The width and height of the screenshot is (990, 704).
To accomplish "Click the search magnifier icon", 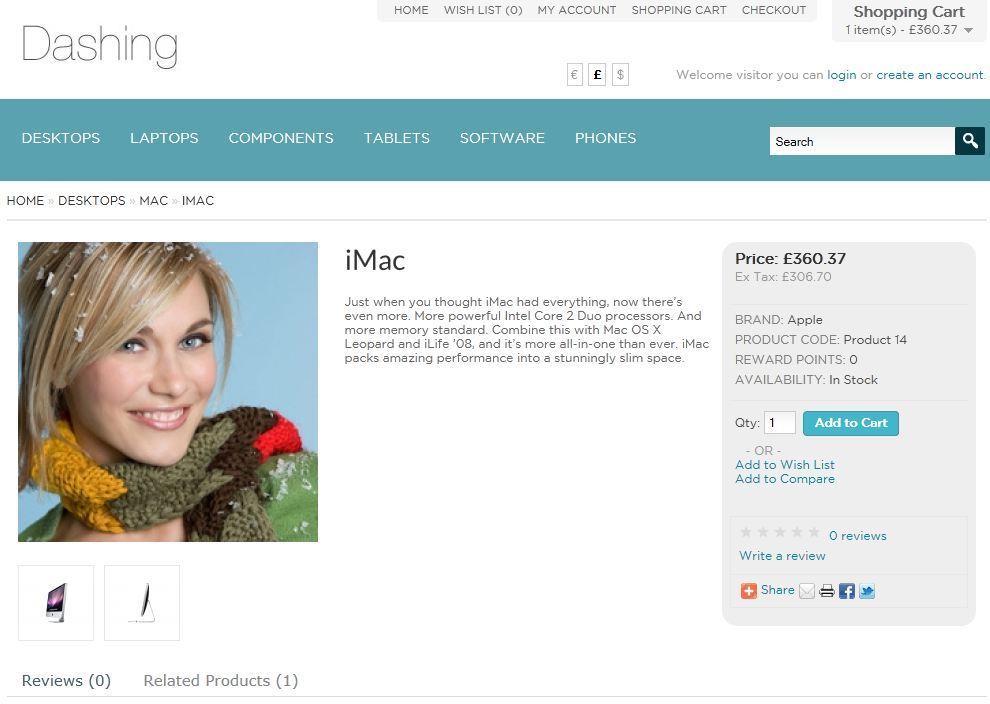I will click(970, 141).
